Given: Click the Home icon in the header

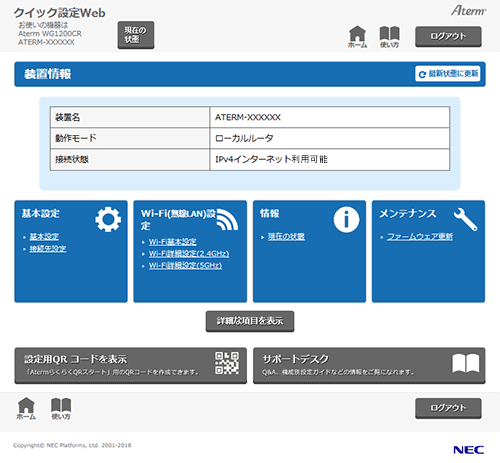Looking at the screenshot, I should [x=357, y=37].
